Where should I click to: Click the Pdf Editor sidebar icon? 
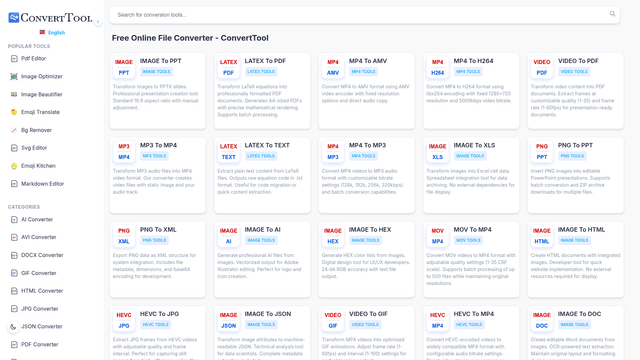click(14, 58)
